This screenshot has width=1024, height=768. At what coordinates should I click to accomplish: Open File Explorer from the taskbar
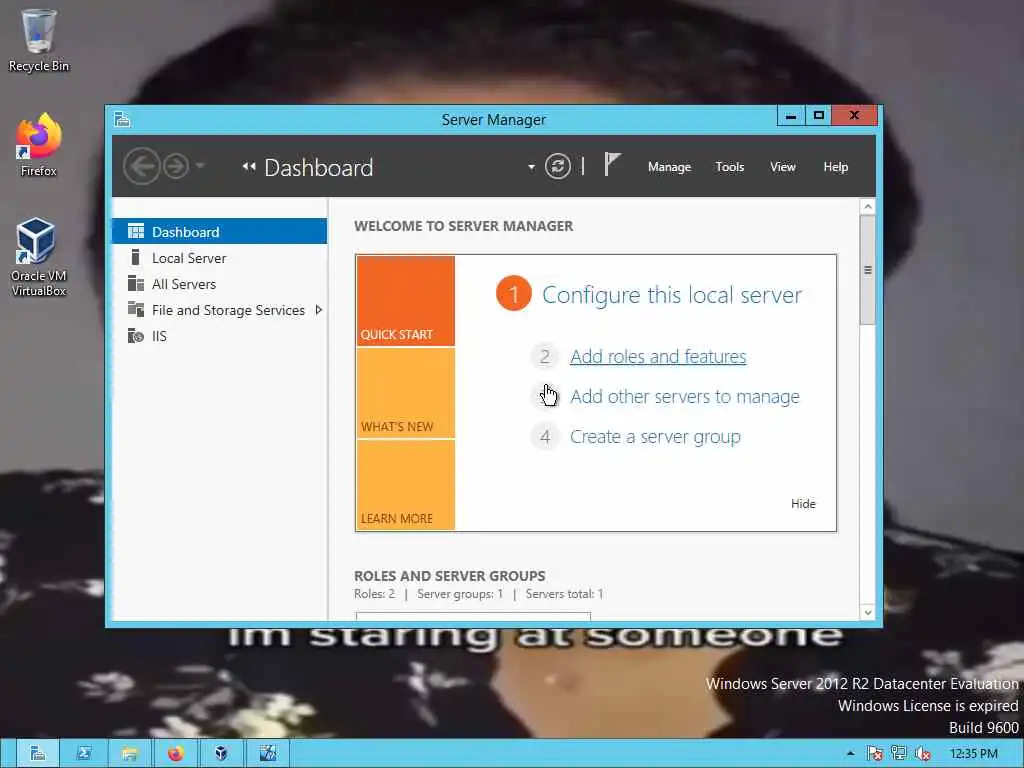(x=129, y=754)
